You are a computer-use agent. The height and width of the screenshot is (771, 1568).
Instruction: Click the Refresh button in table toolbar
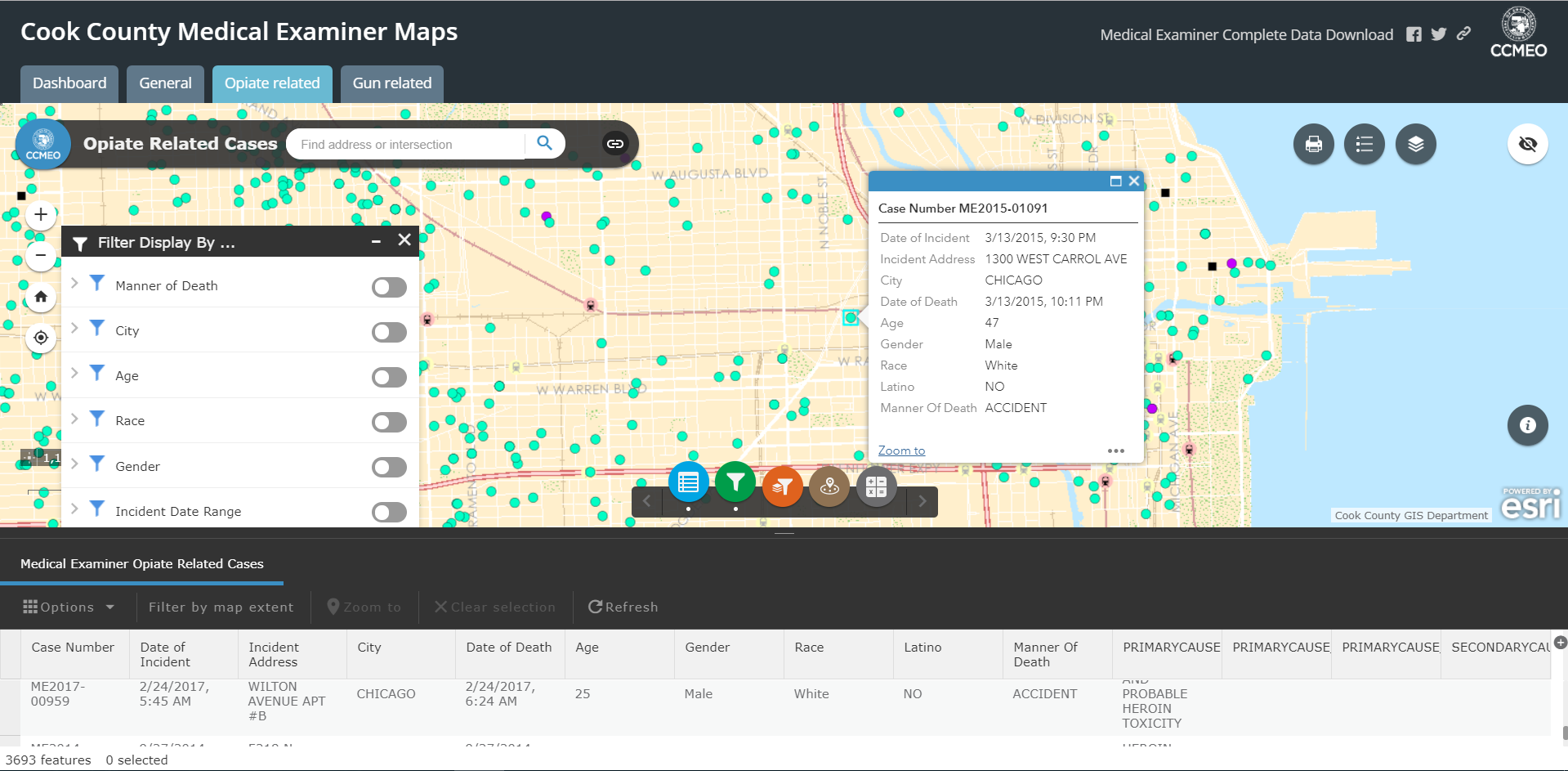coord(623,607)
